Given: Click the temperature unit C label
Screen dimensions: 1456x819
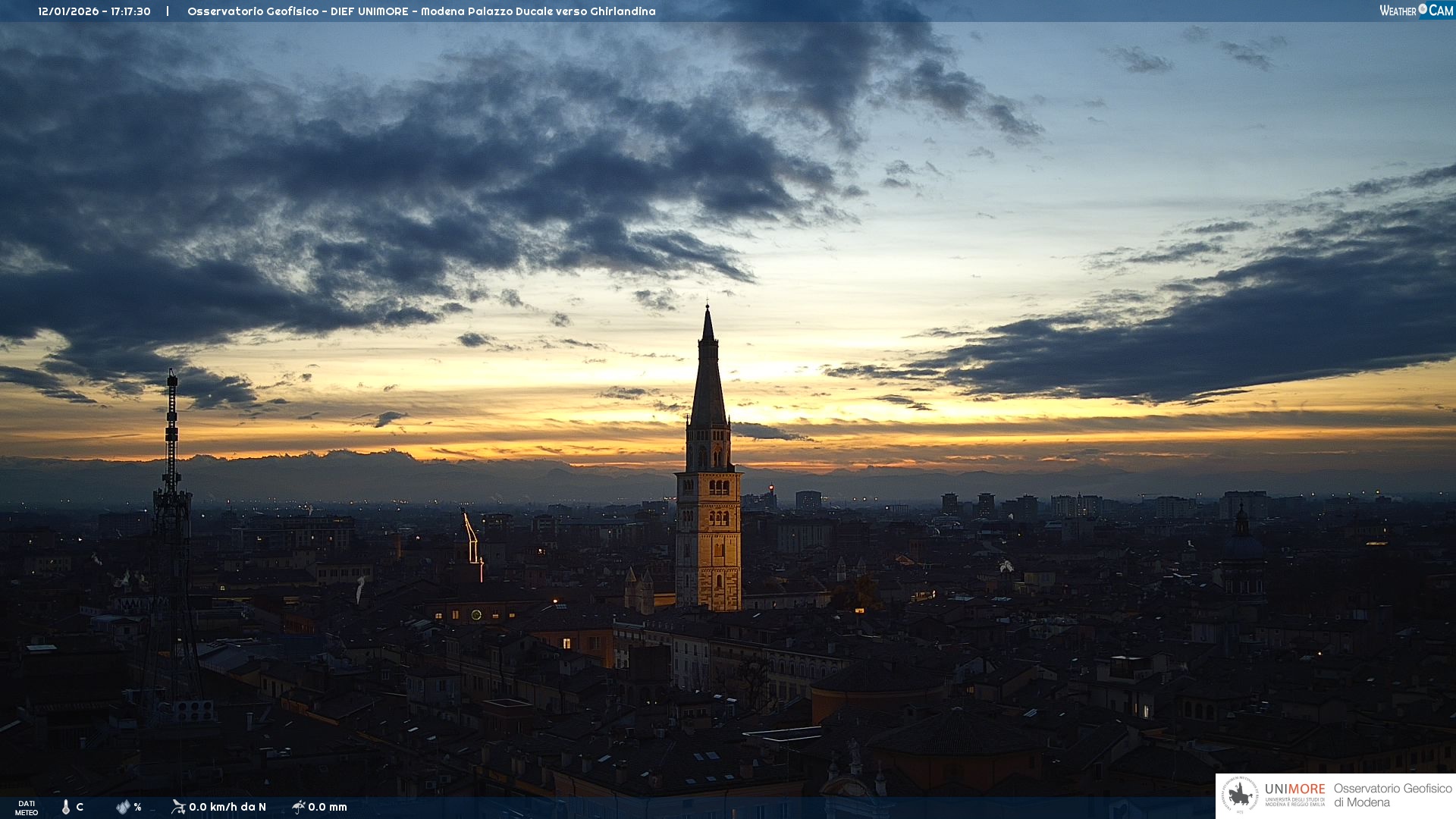Looking at the screenshot, I should point(80,807).
